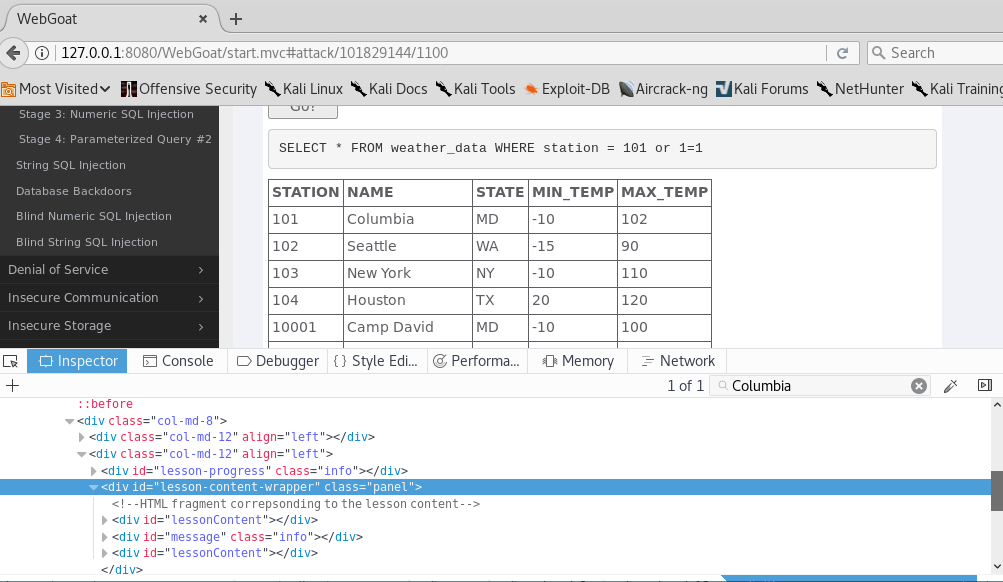
Task: Open Kali Docs bookmark
Action: [x=389, y=89]
